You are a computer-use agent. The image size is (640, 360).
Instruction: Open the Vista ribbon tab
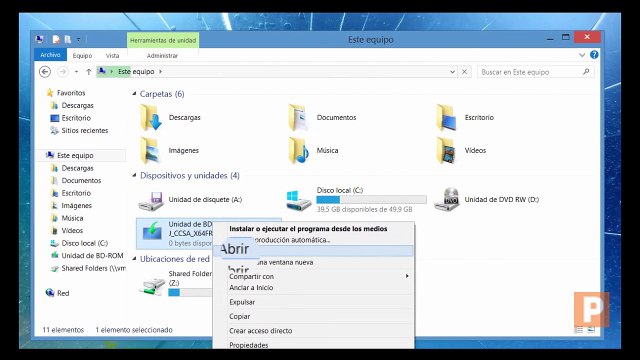tap(112, 56)
